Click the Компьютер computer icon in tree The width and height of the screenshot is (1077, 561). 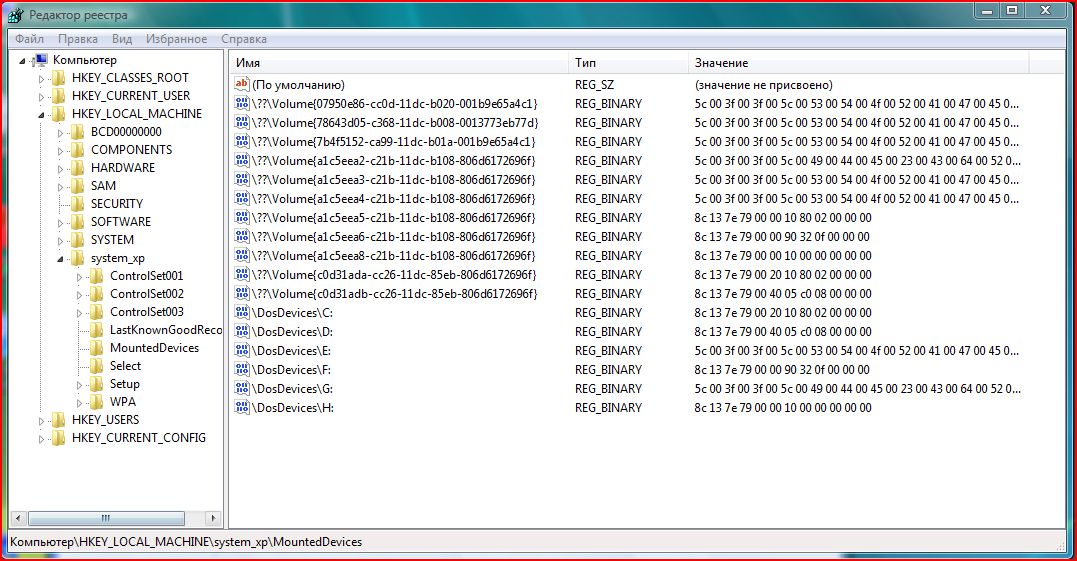click(x=42, y=60)
